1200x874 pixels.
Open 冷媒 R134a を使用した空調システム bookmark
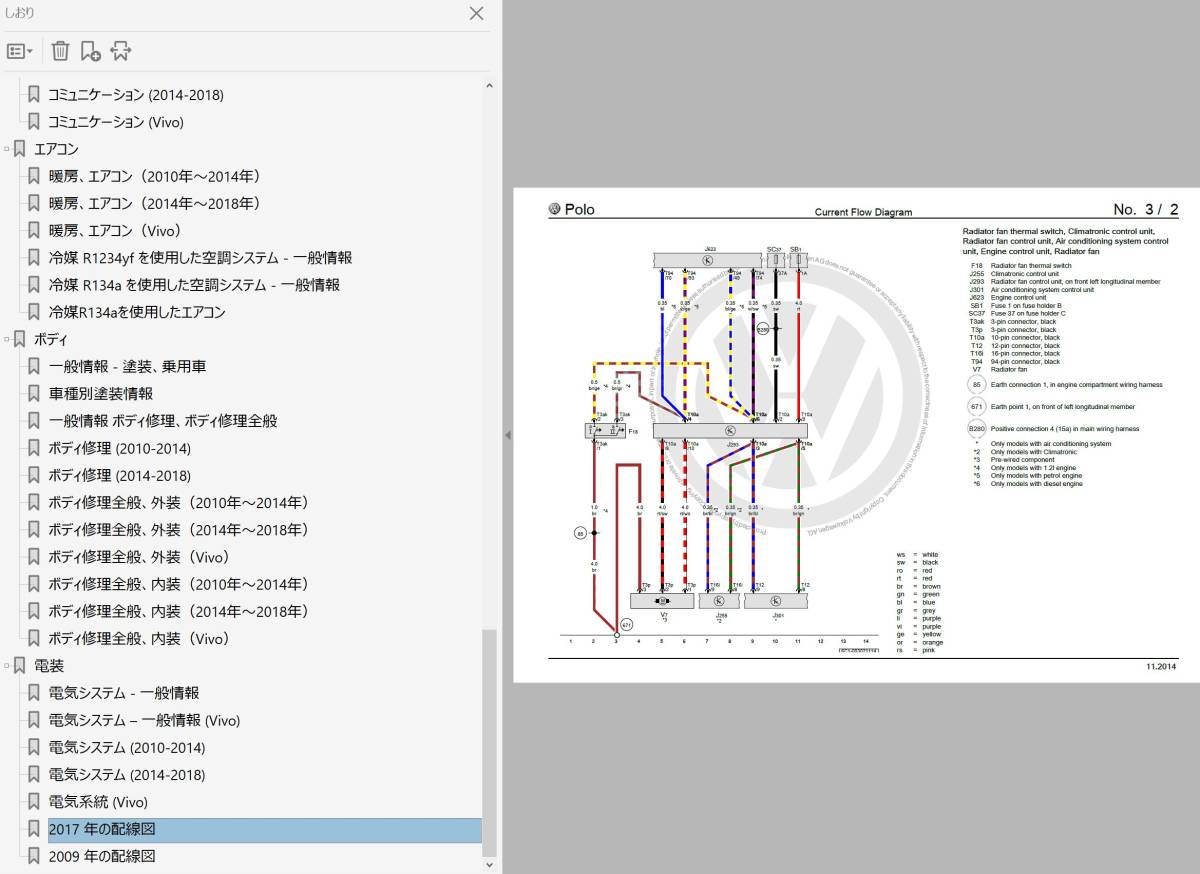pyautogui.click(x=194, y=285)
